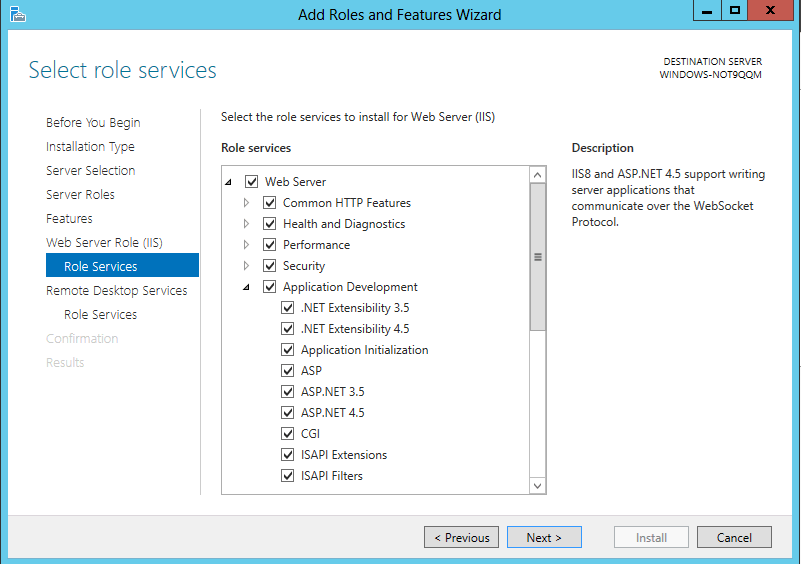Click the role services scrollbar thumb
This screenshot has height=564, width=801.
click(538, 257)
